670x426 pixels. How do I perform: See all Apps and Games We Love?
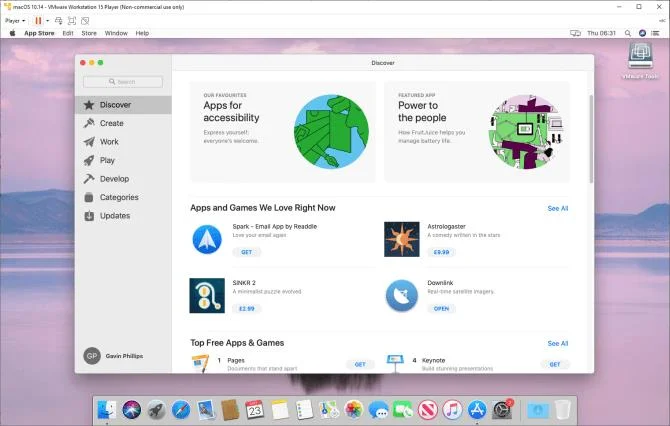(558, 209)
